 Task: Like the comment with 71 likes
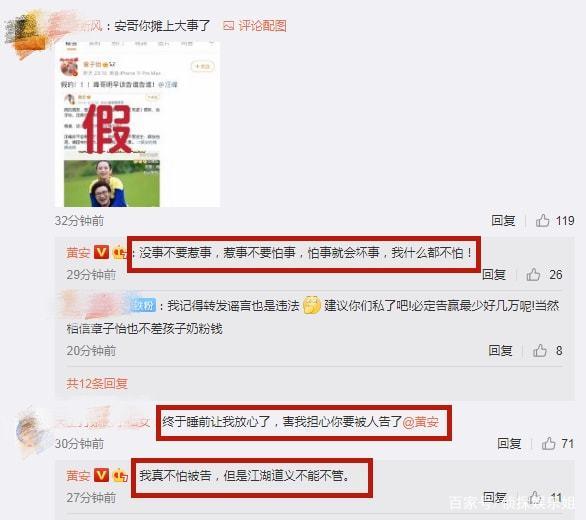point(549,444)
